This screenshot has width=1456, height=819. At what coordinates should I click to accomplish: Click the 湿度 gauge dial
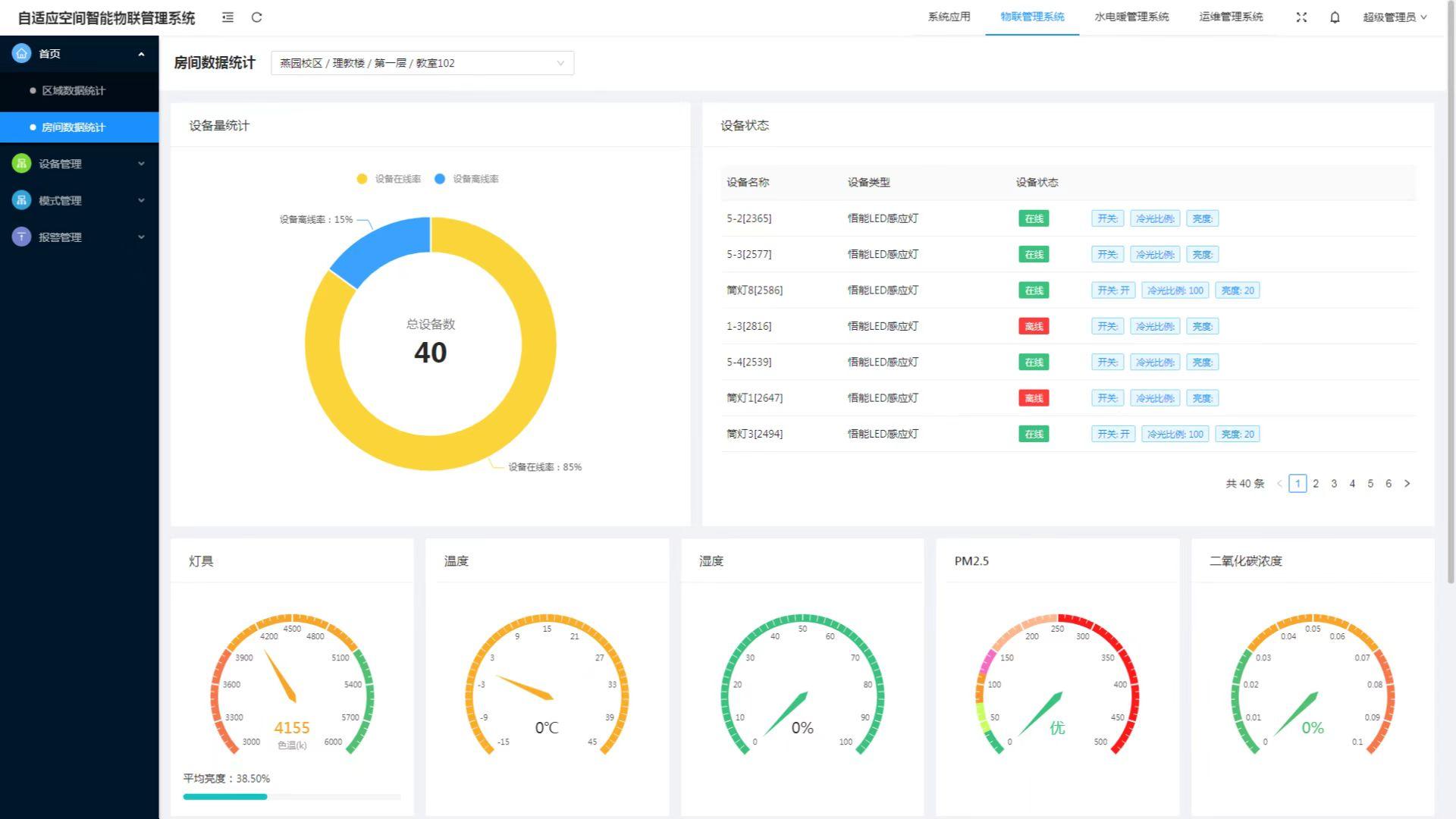[x=802, y=685]
